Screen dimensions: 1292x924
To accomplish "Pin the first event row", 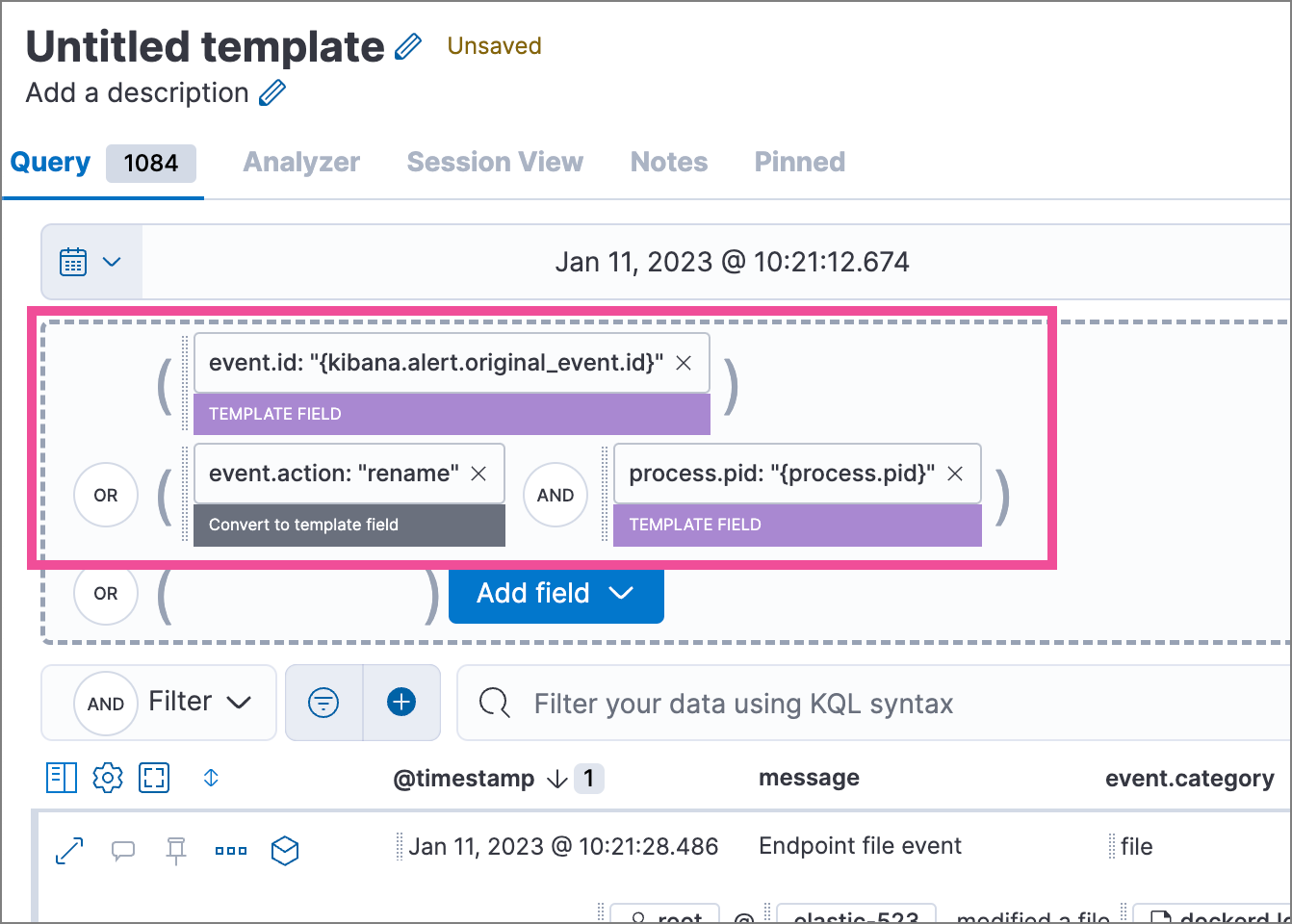I will (176, 850).
